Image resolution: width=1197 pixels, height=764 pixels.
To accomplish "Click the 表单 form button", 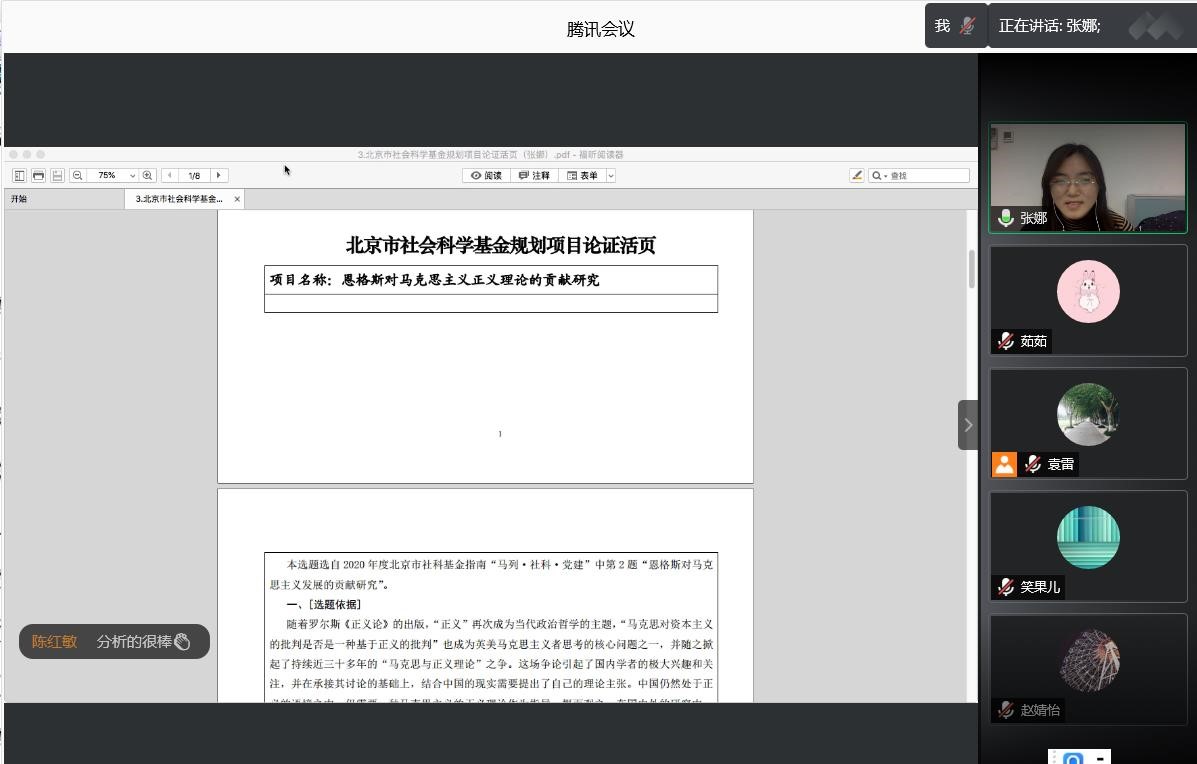I will click(x=583, y=176).
